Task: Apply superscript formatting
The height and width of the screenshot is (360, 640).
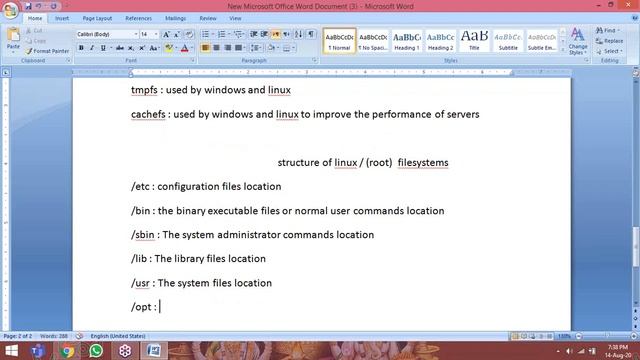Action: coord(142,48)
